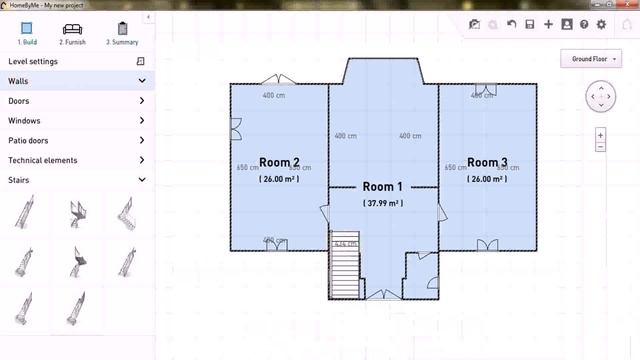Open the Ground Floor dropdown
Image resolution: width=640 pixels, height=360 pixels.
[591, 59]
